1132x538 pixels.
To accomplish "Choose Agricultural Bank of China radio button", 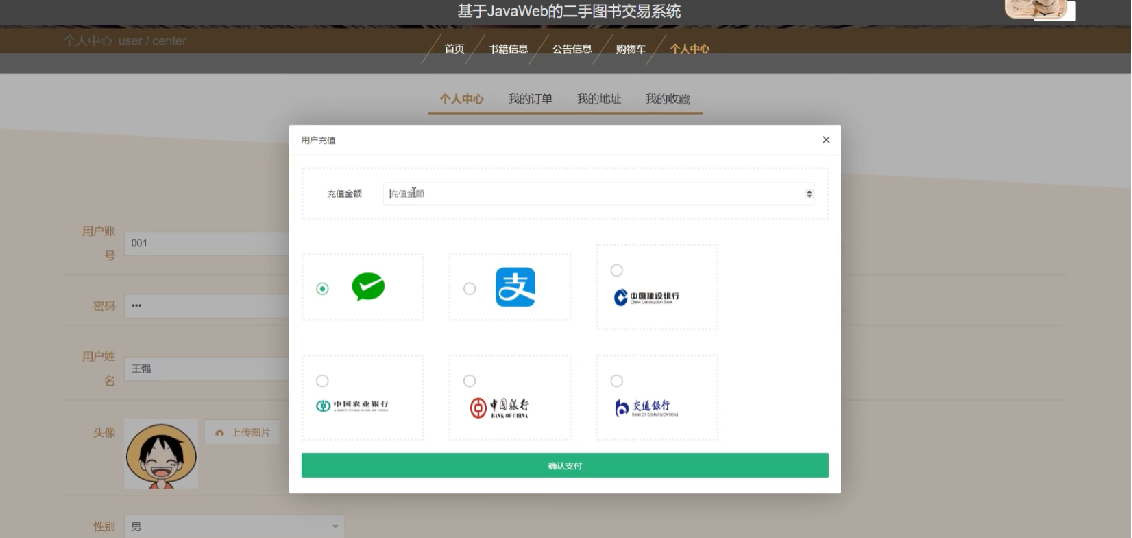I will tap(323, 381).
